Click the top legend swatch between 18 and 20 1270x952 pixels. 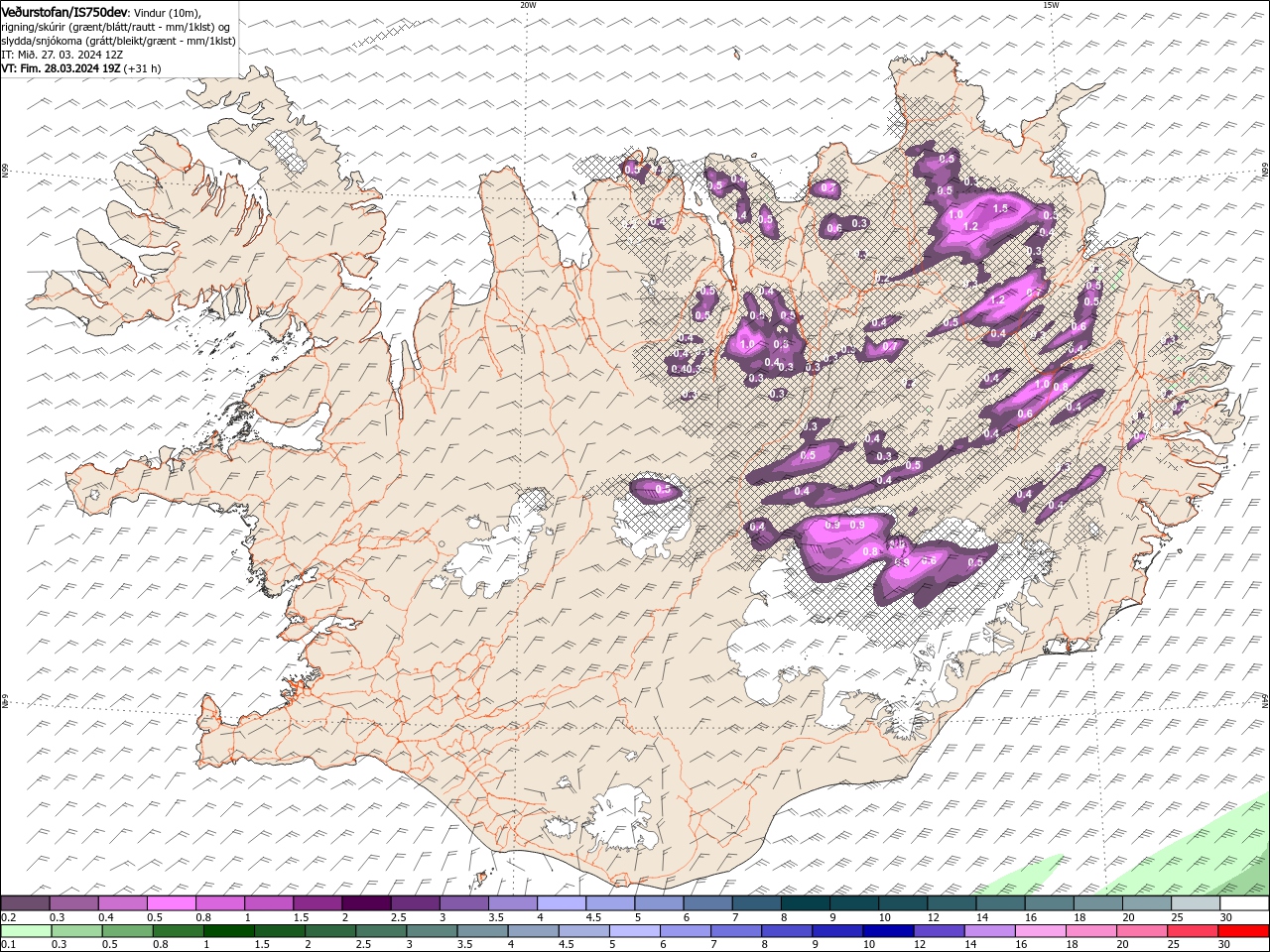[1097, 903]
